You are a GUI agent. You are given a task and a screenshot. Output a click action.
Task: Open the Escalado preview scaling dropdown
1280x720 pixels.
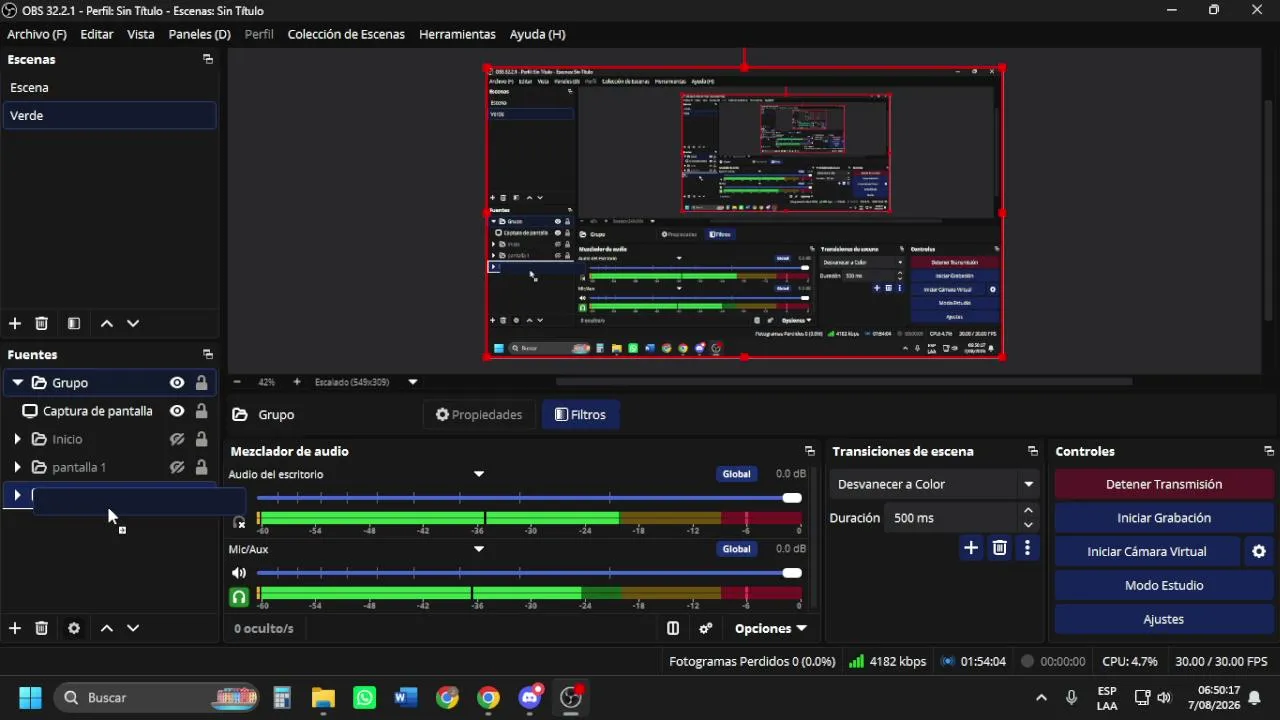pyautogui.click(x=413, y=382)
